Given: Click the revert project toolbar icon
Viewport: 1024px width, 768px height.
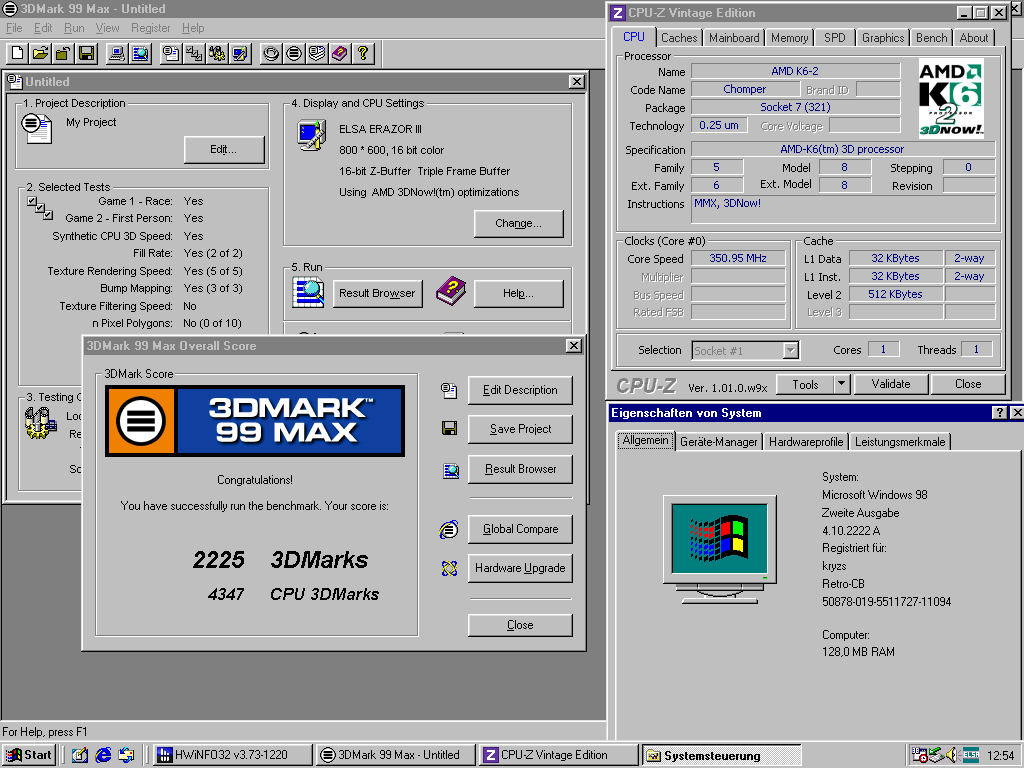Looking at the screenshot, I should click(63, 53).
